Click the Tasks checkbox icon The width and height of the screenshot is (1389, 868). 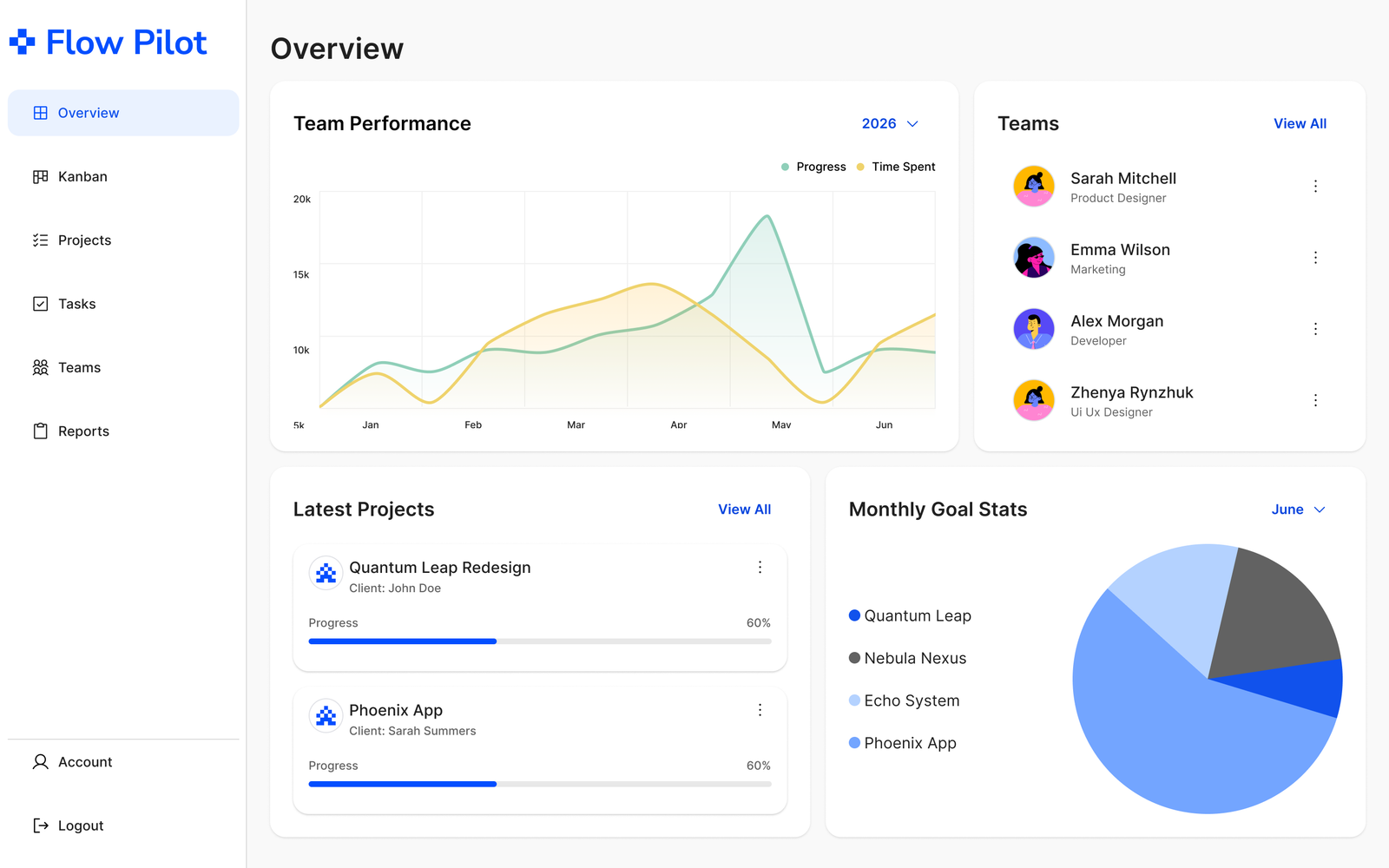41,304
